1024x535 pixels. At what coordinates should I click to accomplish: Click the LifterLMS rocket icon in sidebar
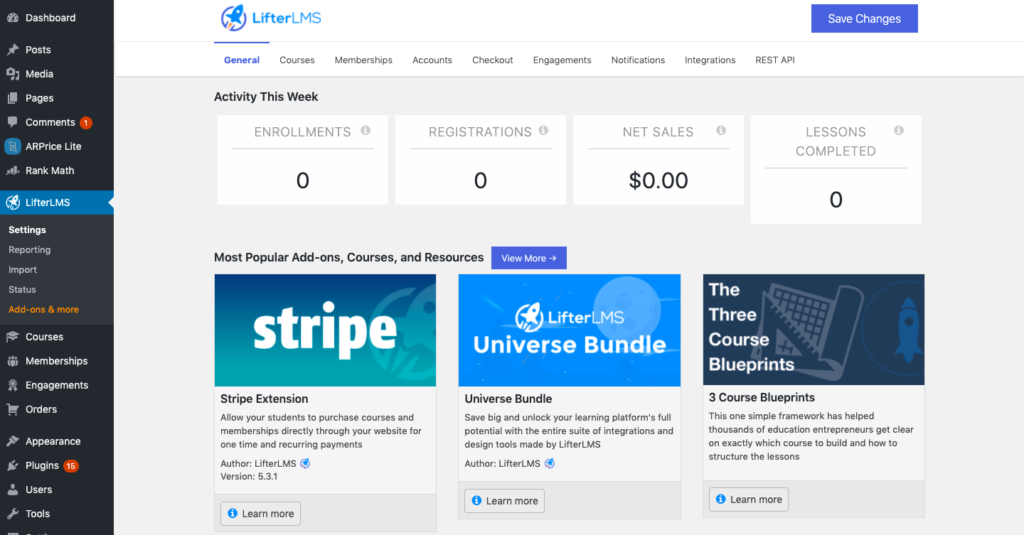coord(12,203)
